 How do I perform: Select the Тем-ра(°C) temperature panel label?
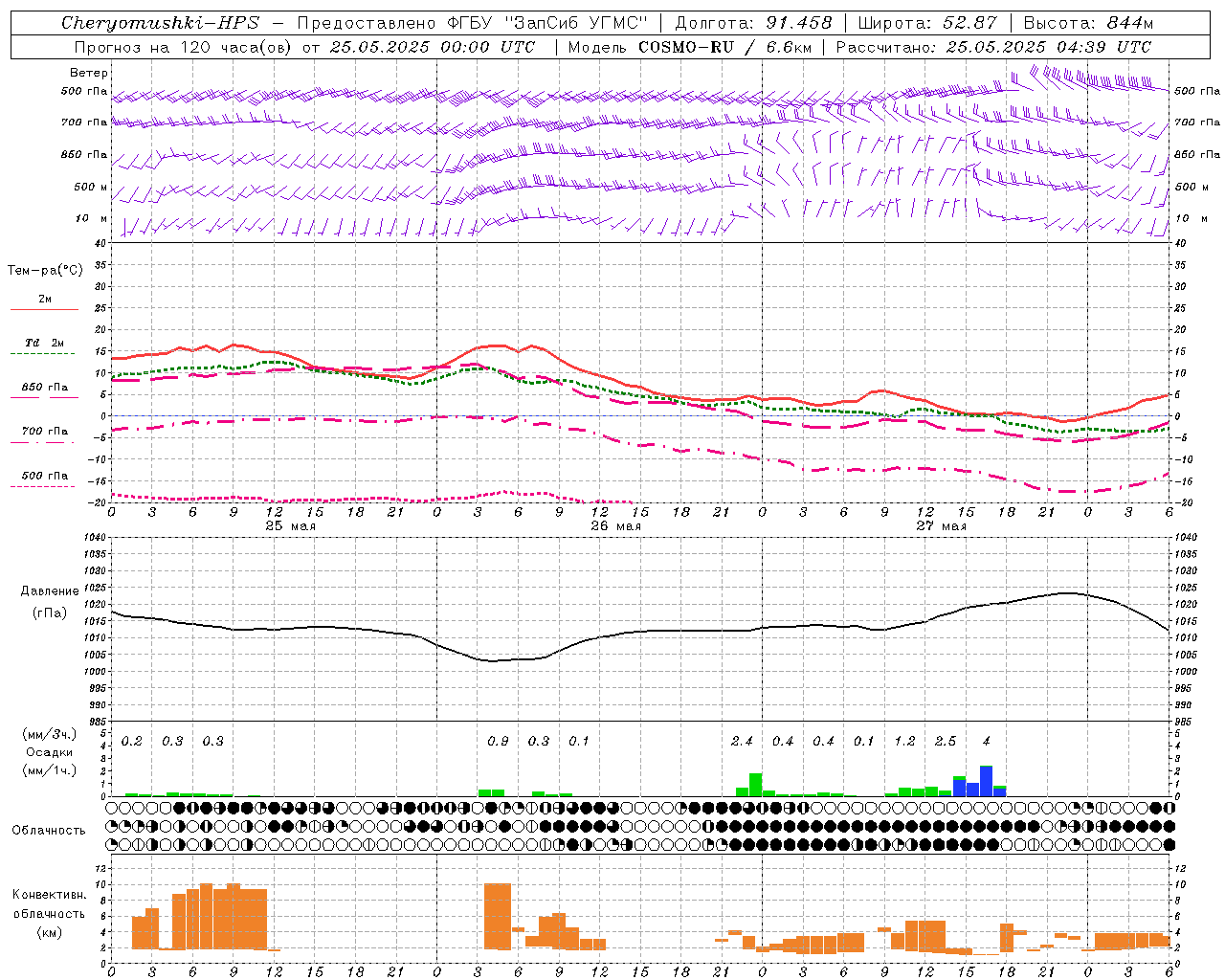pyautogui.click(x=45, y=271)
